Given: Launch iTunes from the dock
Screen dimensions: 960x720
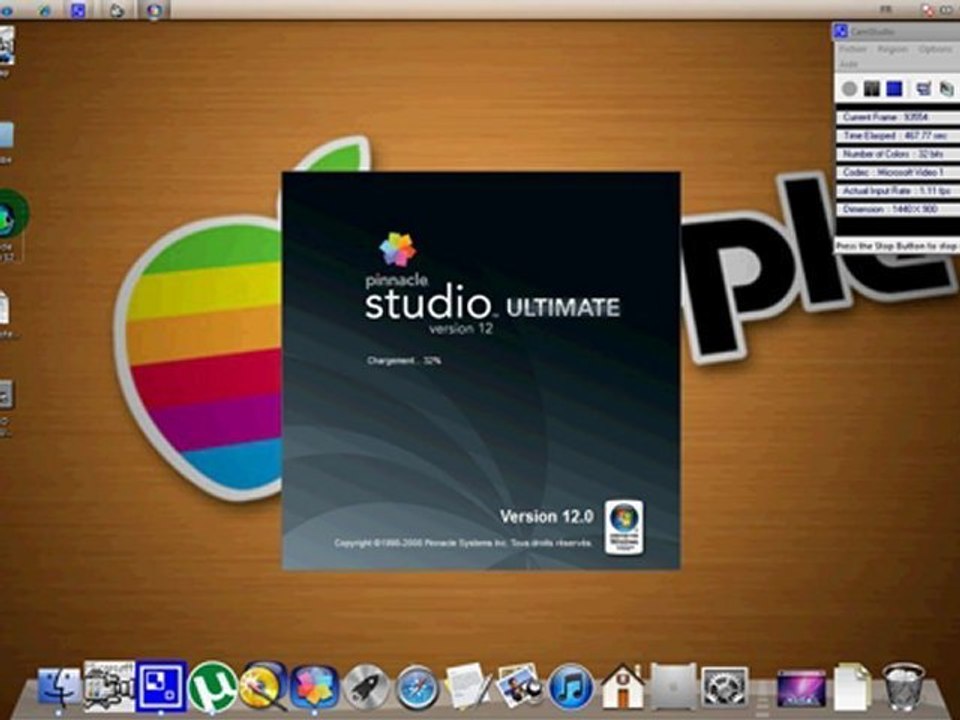Looking at the screenshot, I should click(x=571, y=688).
